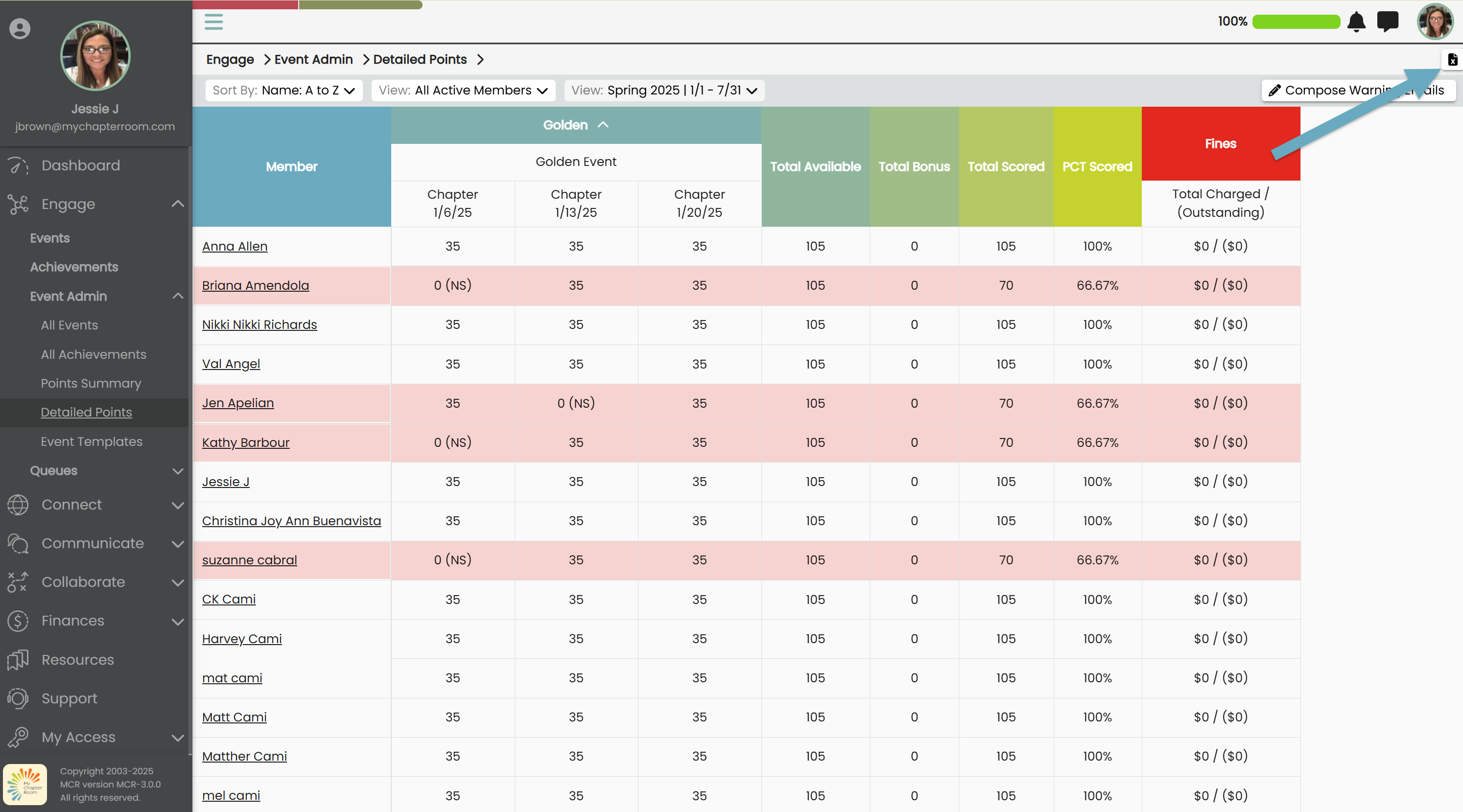The width and height of the screenshot is (1463, 812).
Task: Open the Spring 2025 period dropdown
Action: pos(664,90)
